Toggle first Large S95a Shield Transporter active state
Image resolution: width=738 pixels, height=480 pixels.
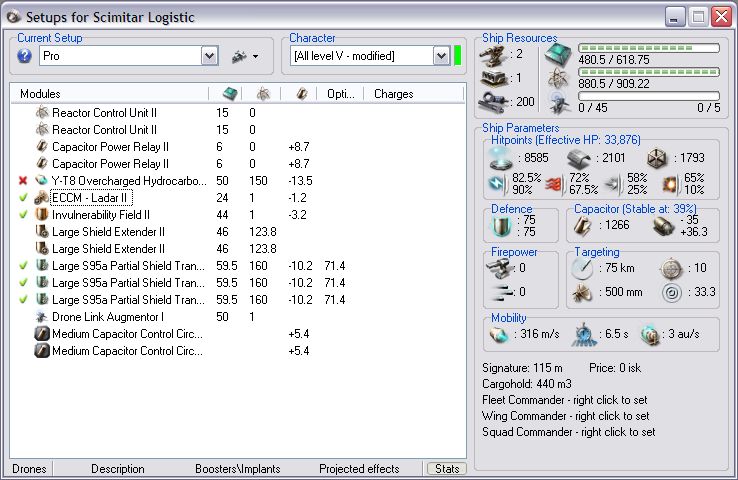click(23, 265)
